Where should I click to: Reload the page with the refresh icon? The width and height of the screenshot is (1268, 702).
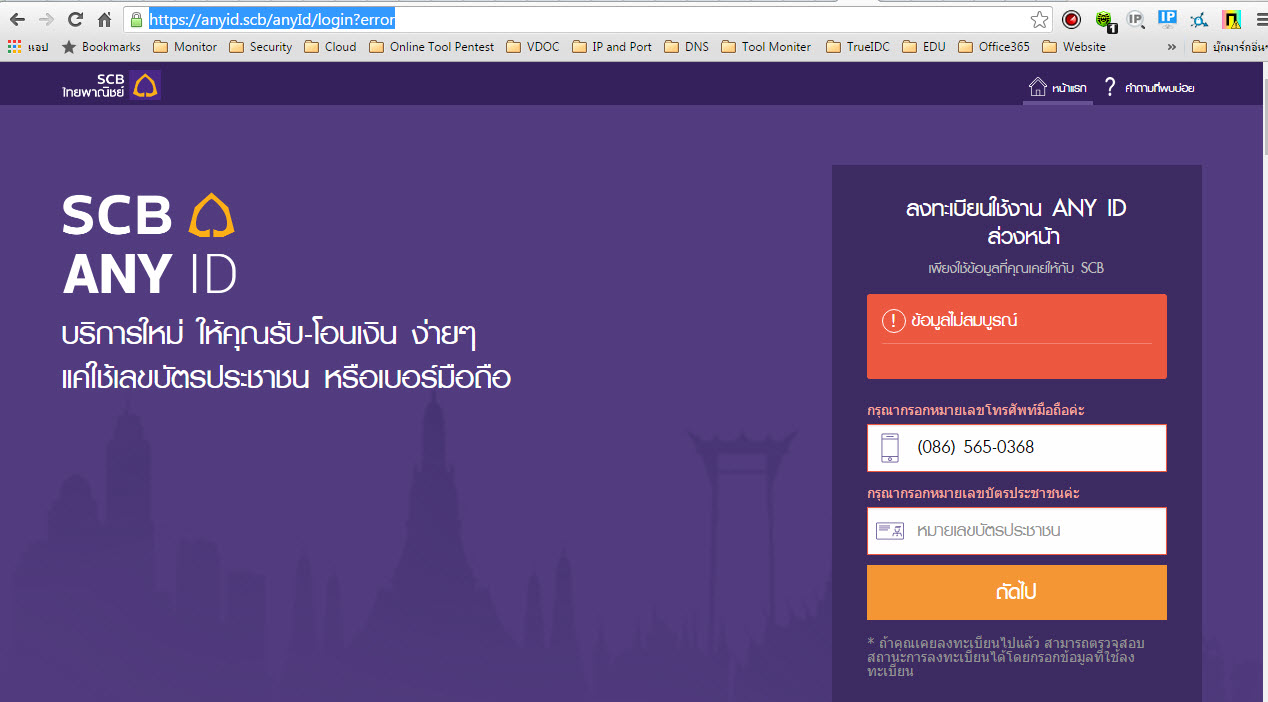tap(75, 19)
